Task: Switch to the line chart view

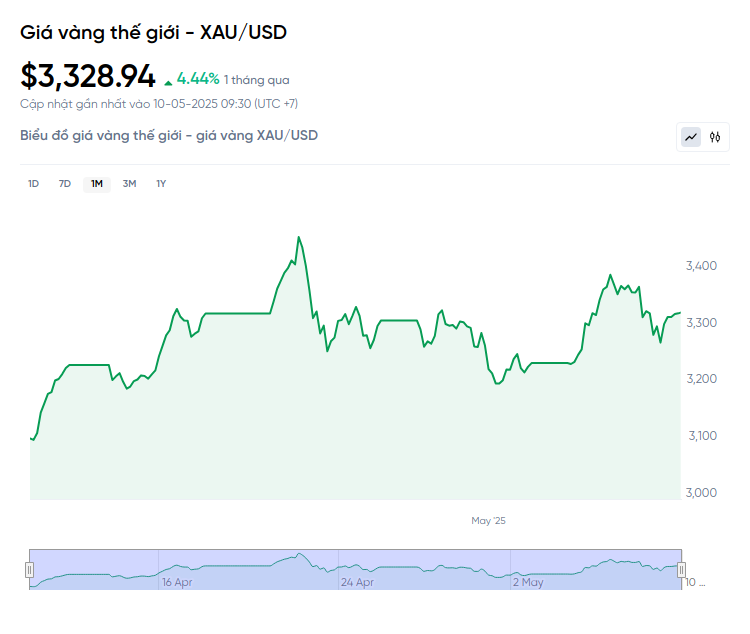Action: point(691,137)
